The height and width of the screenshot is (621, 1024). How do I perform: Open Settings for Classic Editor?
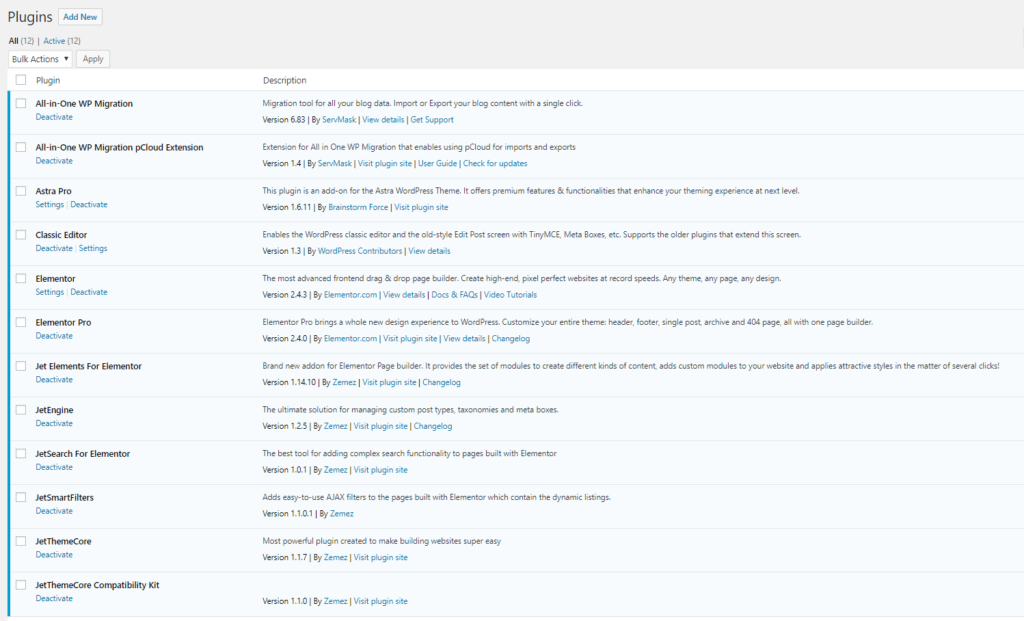tap(93, 249)
